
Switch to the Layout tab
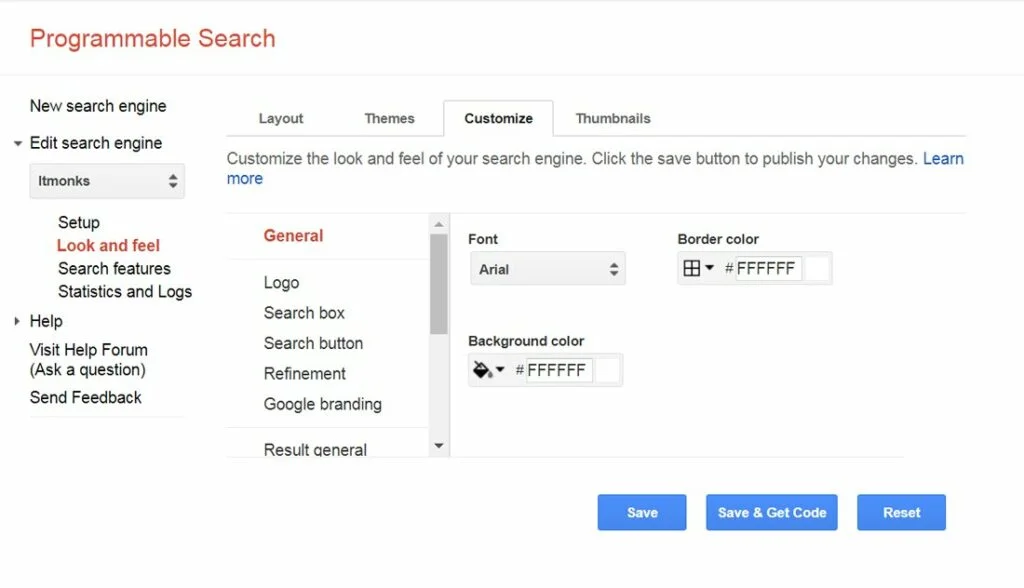pos(280,118)
